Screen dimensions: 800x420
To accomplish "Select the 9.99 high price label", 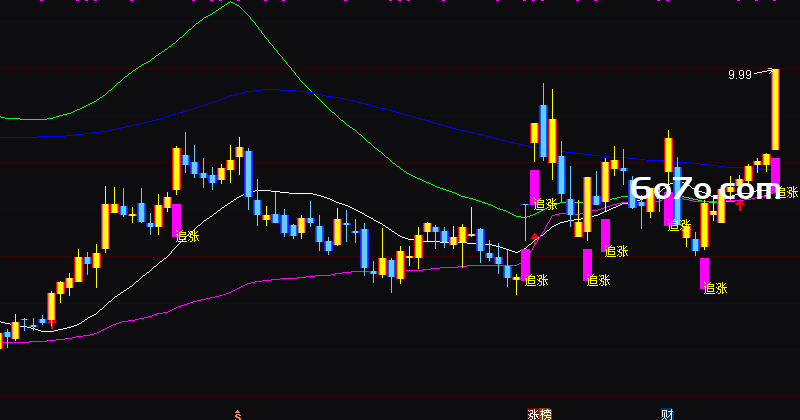I will tap(740, 75).
